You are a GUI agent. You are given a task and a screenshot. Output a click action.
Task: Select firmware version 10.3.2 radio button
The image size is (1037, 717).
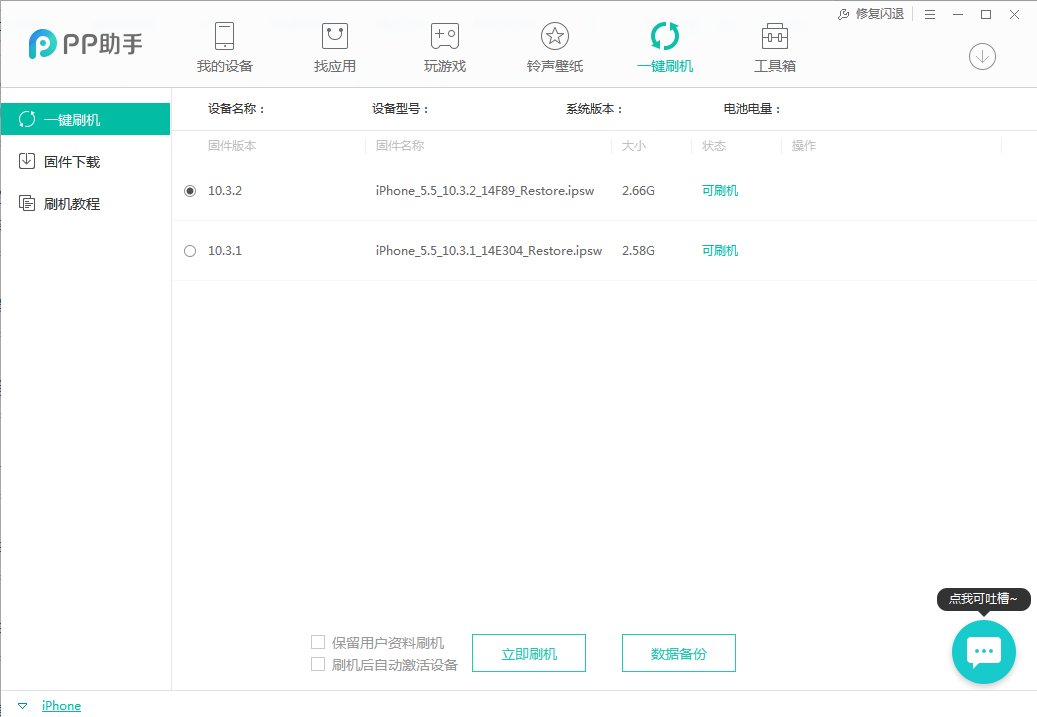[x=190, y=190]
